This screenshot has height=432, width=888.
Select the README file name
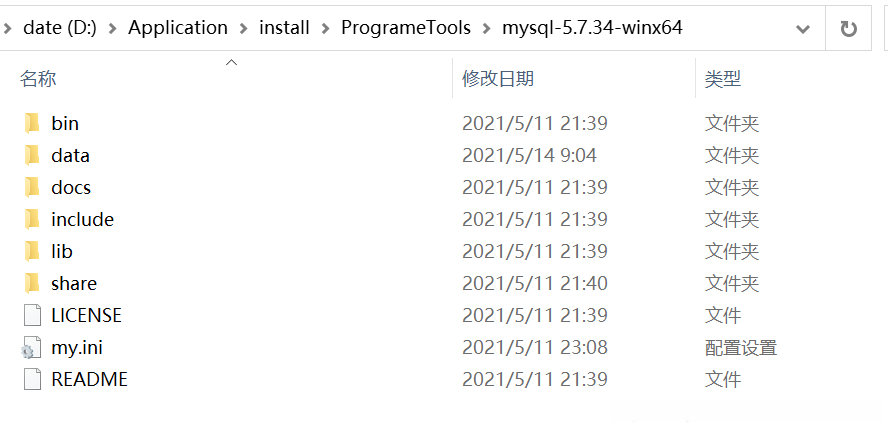89,379
